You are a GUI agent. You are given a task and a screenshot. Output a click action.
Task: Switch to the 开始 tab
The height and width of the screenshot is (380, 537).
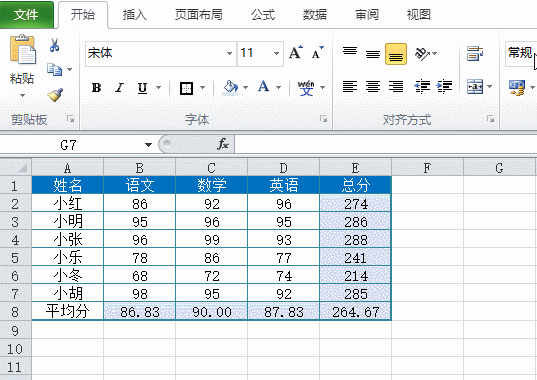83,15
